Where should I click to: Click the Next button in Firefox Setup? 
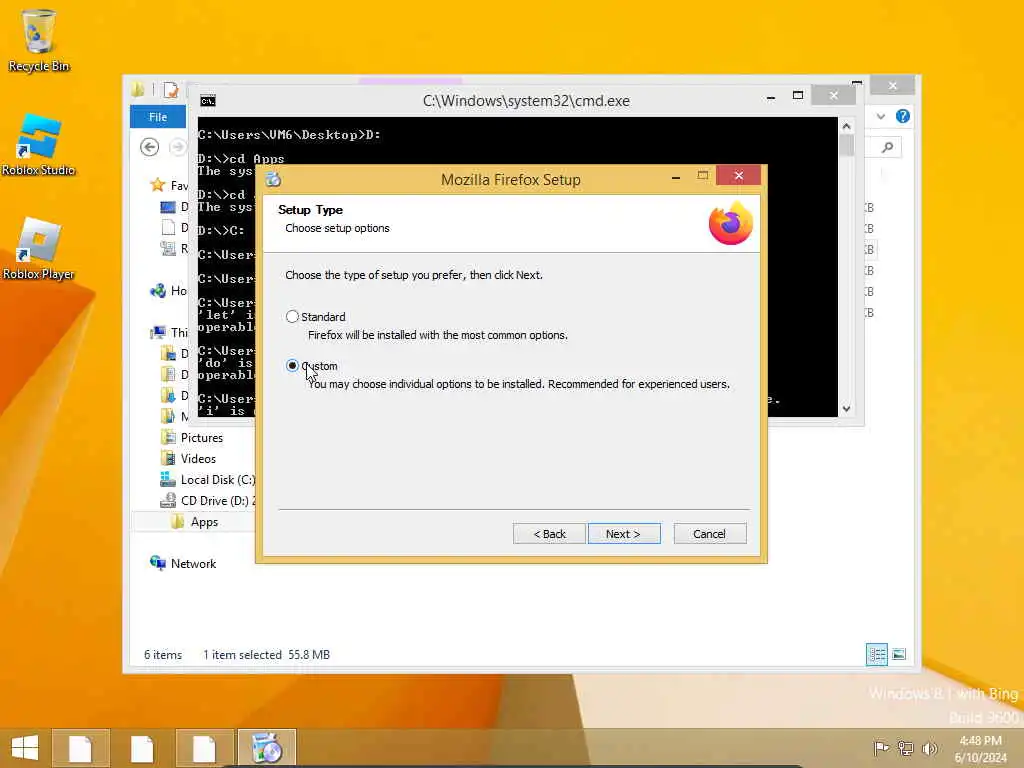[624, 534]
